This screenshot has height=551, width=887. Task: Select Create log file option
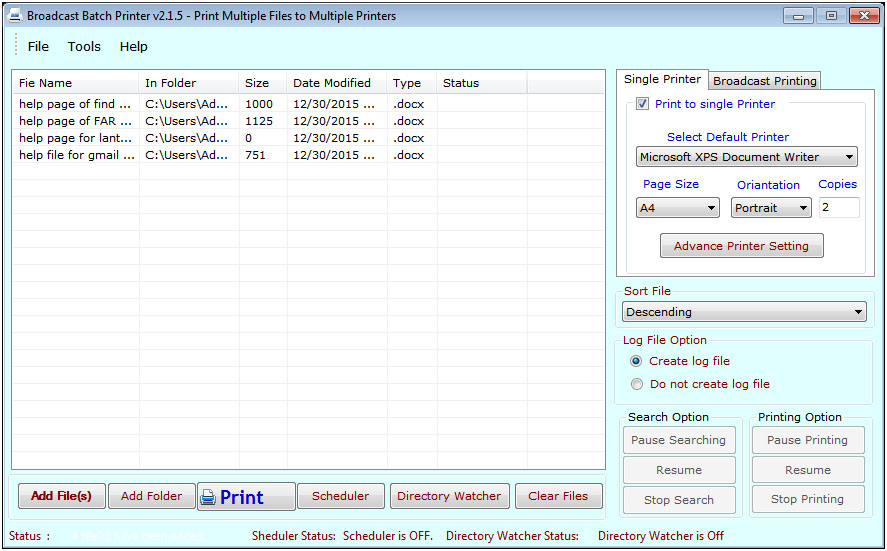[x=637, y=361]
